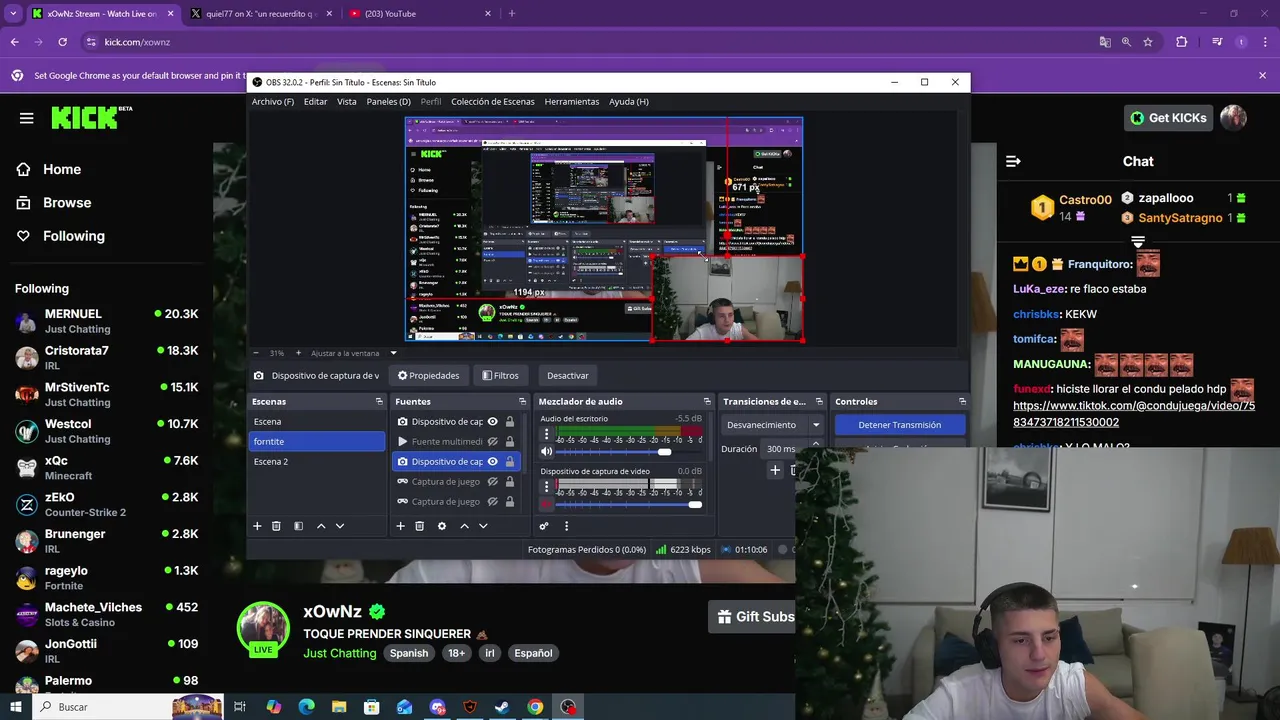
Task: Move scene up in Escenas panel
Action: [x=321, y=526]
